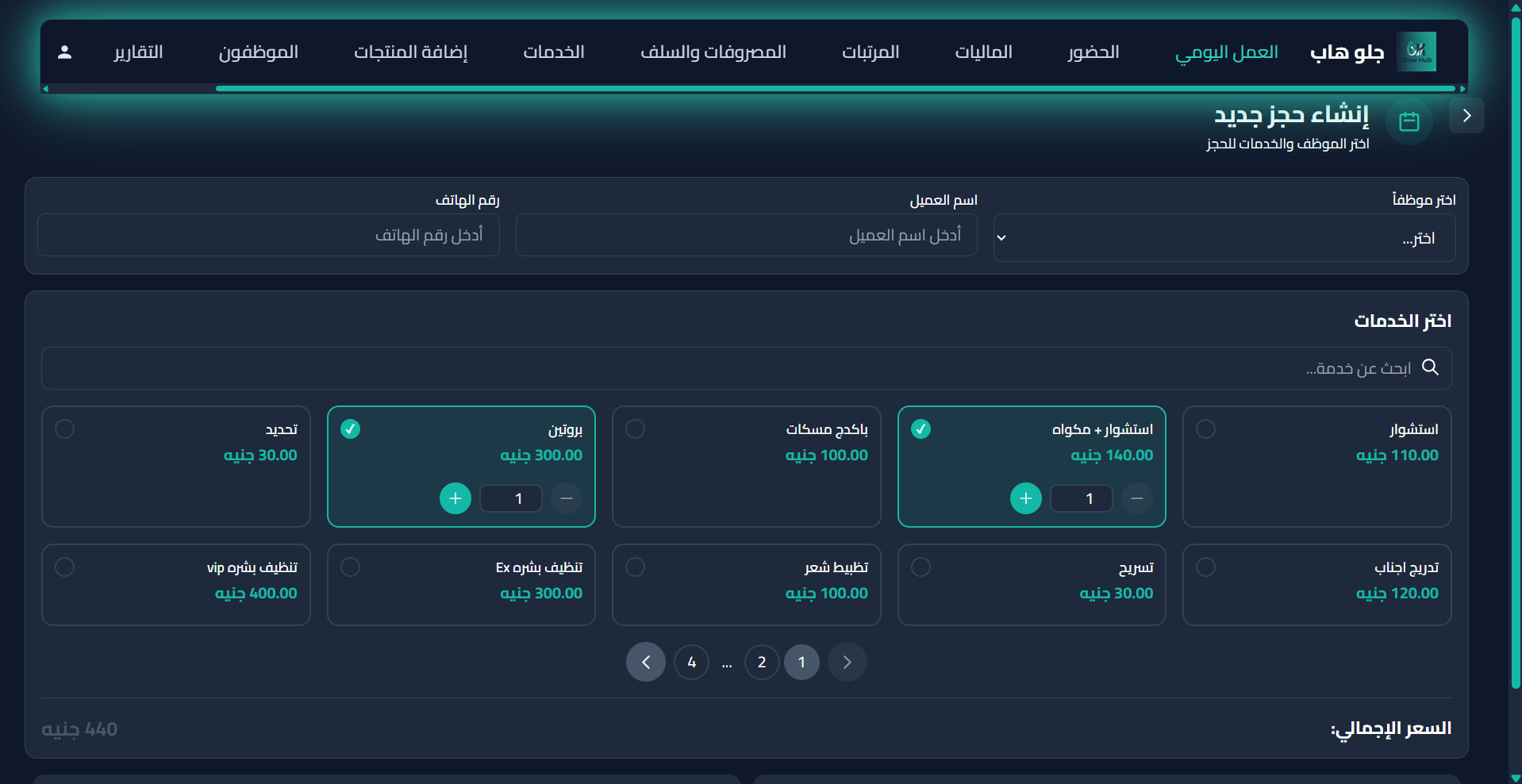
Task: Select the استشوار service at 110.00
Action: (x=1205, y=429)
